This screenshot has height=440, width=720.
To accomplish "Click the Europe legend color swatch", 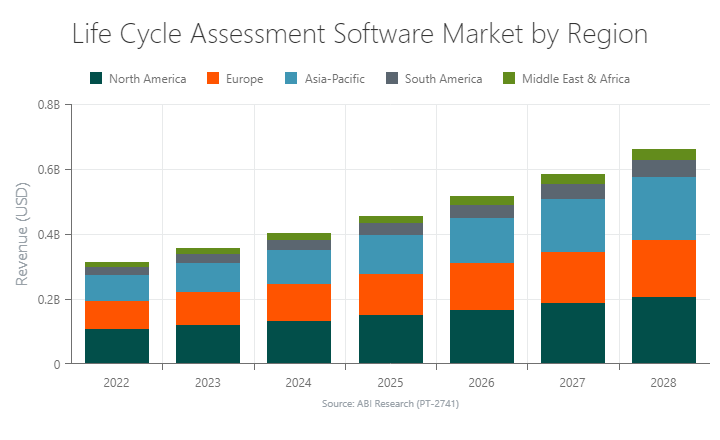I will coord(213,78).
